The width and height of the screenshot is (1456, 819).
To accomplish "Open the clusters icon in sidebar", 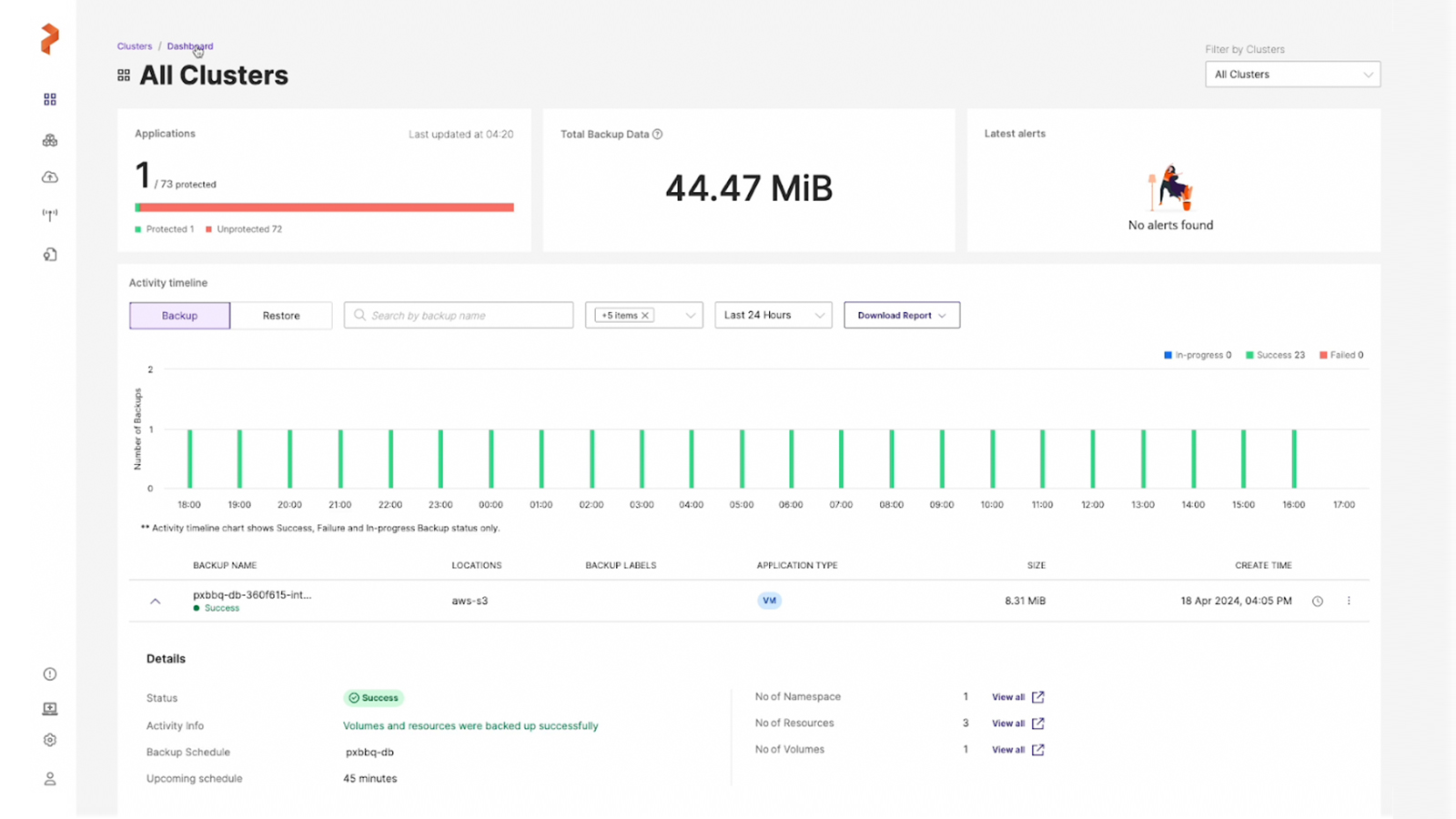I will click(x=50, y=140).
